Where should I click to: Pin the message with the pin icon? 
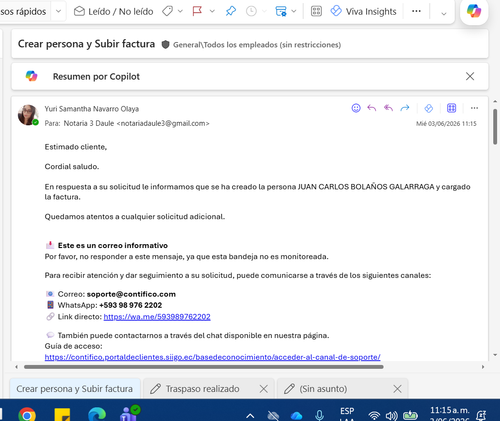[231, 11]
